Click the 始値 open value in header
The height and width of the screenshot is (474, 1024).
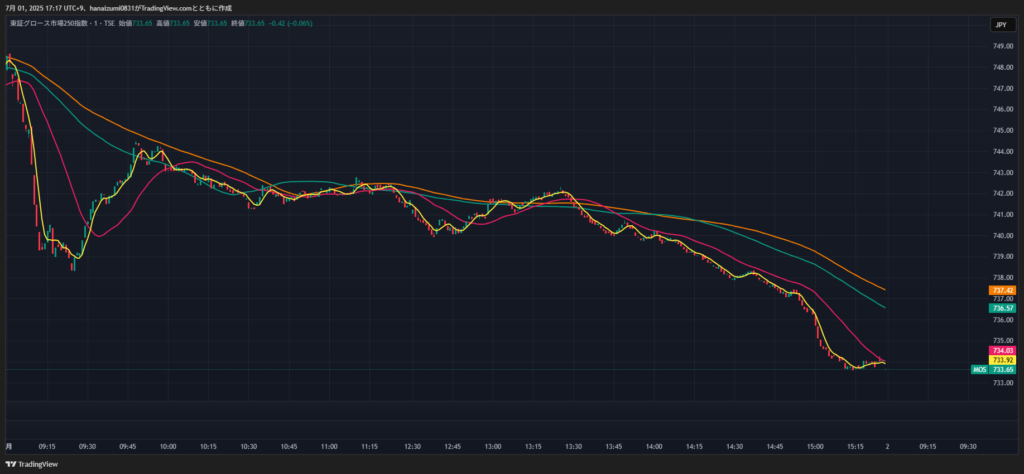[x=135, y=24]
